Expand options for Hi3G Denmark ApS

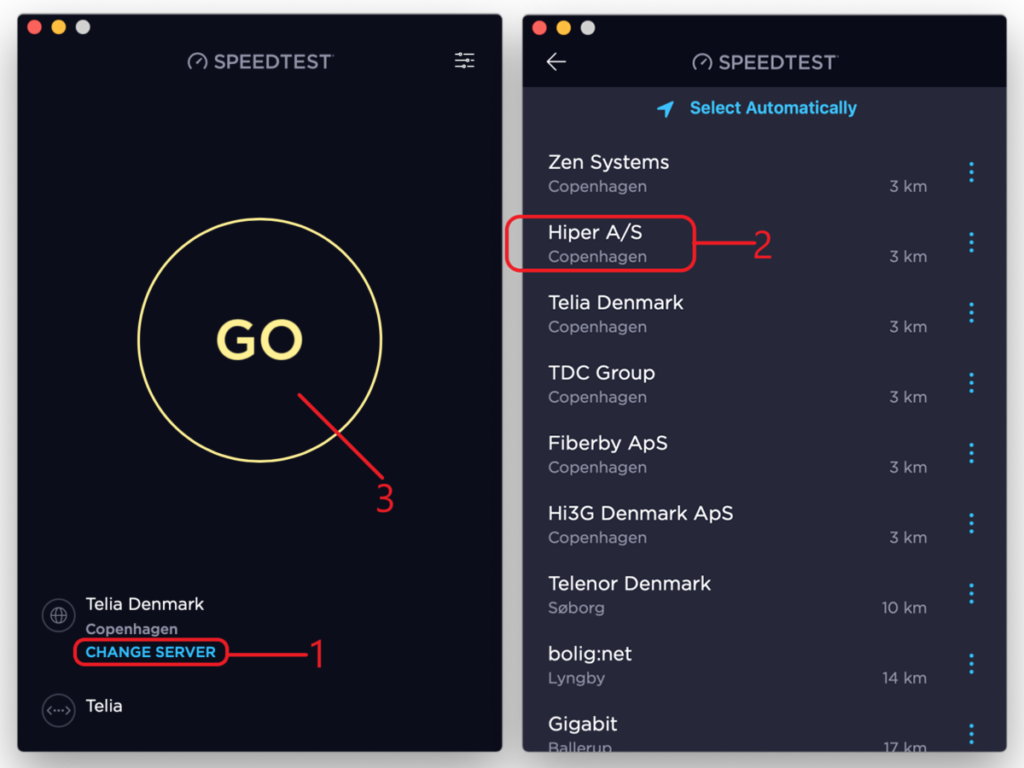(x=971, y=523)
